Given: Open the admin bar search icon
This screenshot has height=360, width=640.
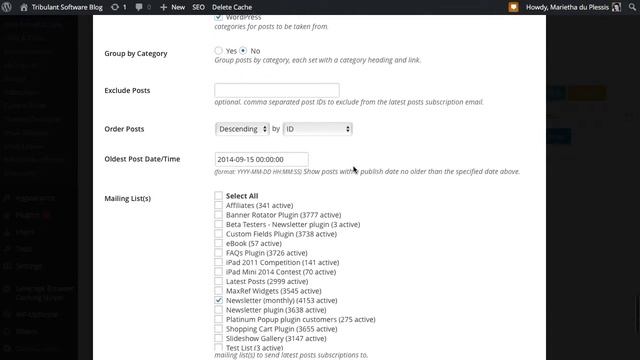Looking at the screenshot, I should coord(632,7).
